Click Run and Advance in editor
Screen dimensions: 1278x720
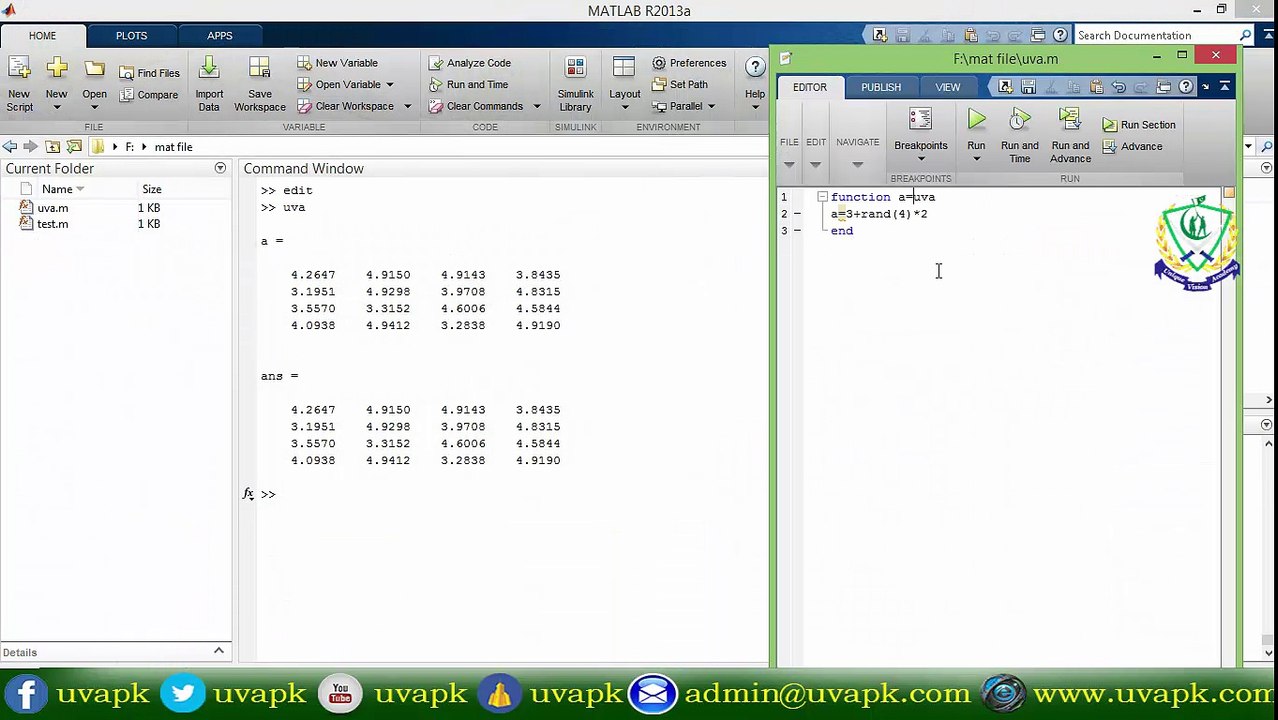(x=1070, y=136)
